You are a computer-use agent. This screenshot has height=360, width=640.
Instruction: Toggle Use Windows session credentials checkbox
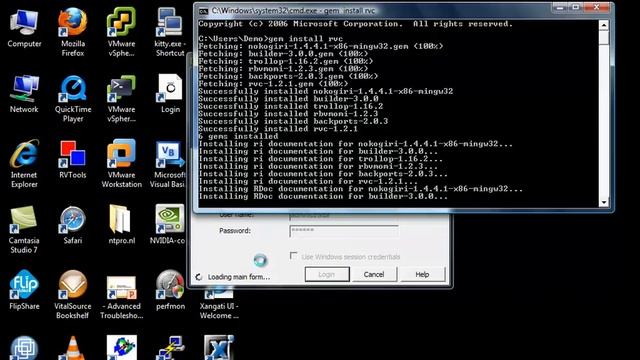pyautogui.click(x=293, y=256)
